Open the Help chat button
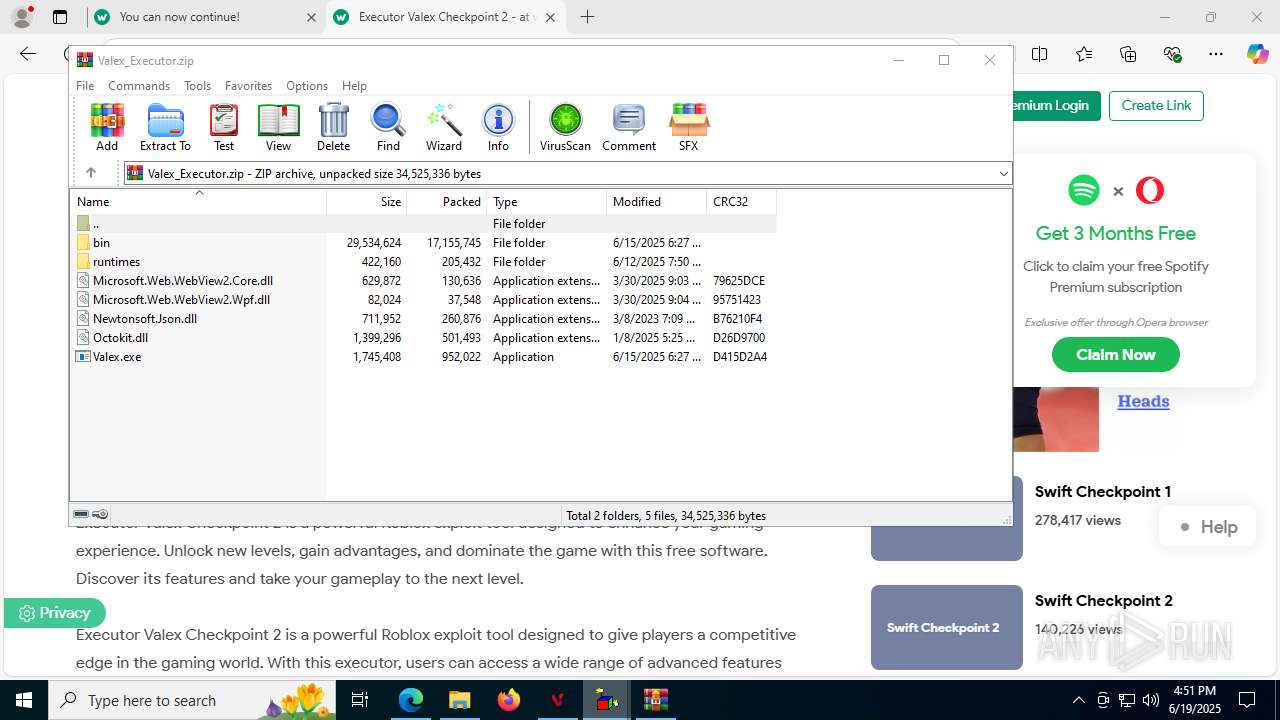 (x=1207, y=527)
